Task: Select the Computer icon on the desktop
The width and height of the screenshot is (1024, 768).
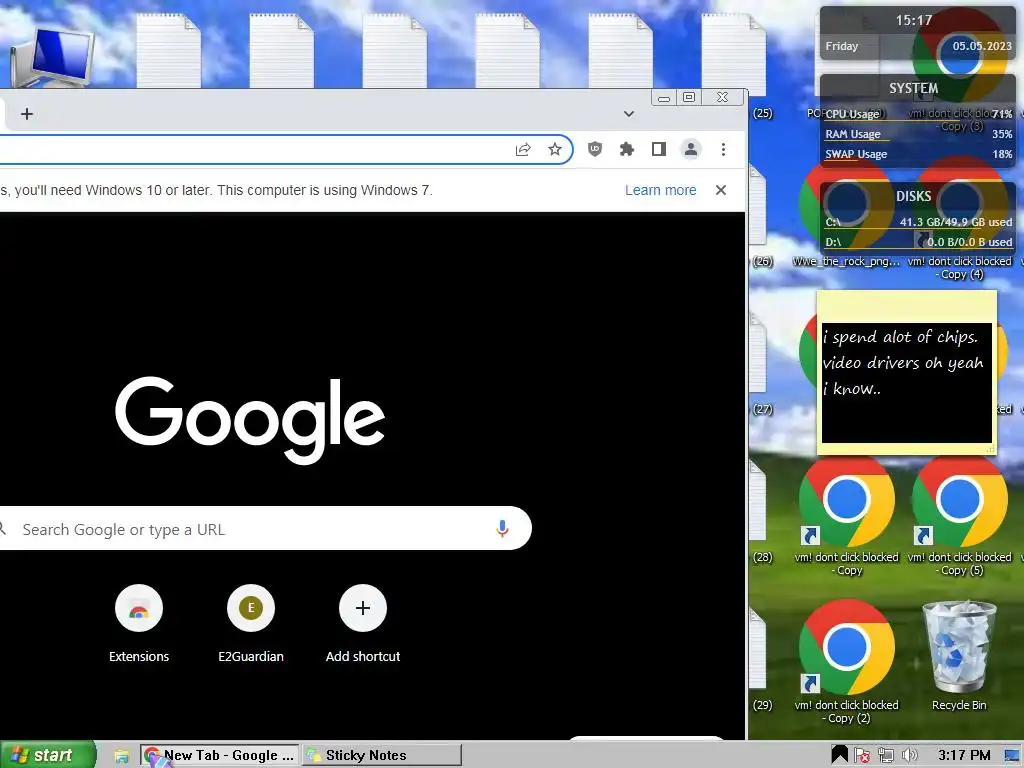Action: click(x=52, y=57)
